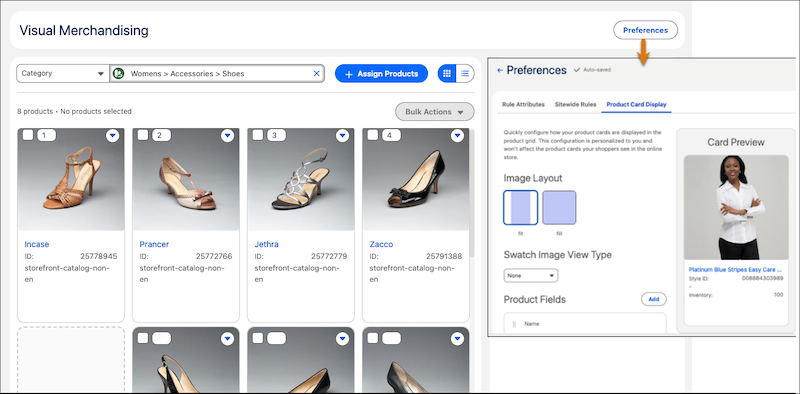Expand the Bulk Actions dropdown
The image size is (800, 394).
435,112
